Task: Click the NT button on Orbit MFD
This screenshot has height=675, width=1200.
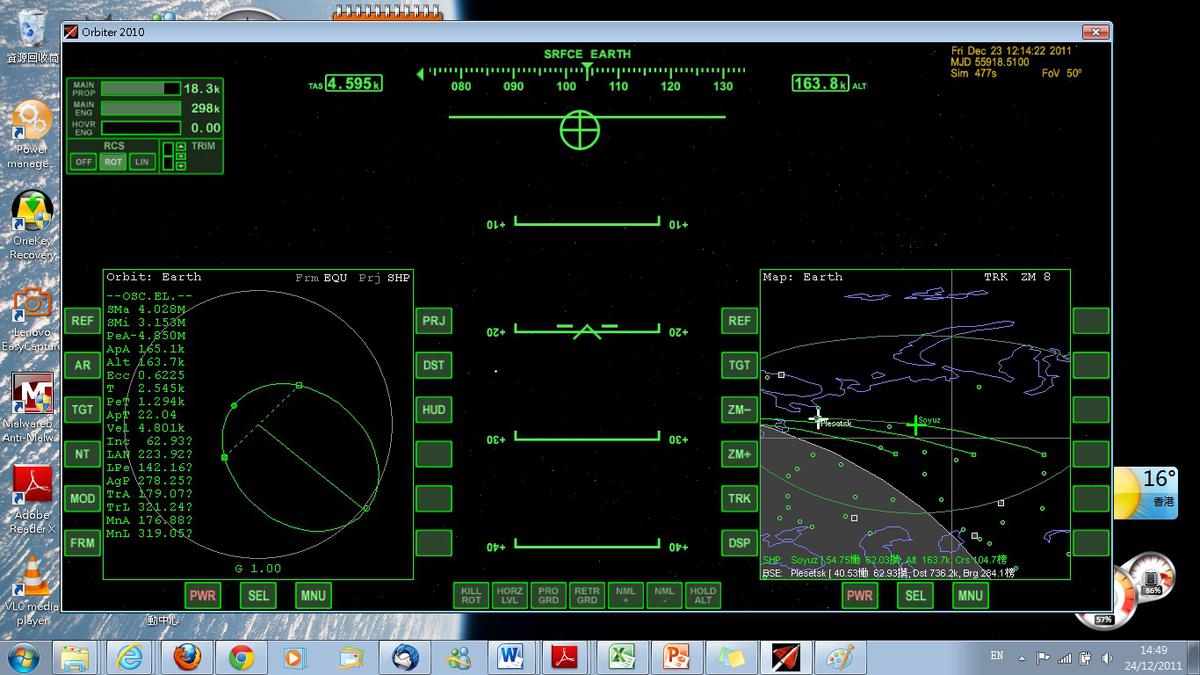Action: (82, 454)
